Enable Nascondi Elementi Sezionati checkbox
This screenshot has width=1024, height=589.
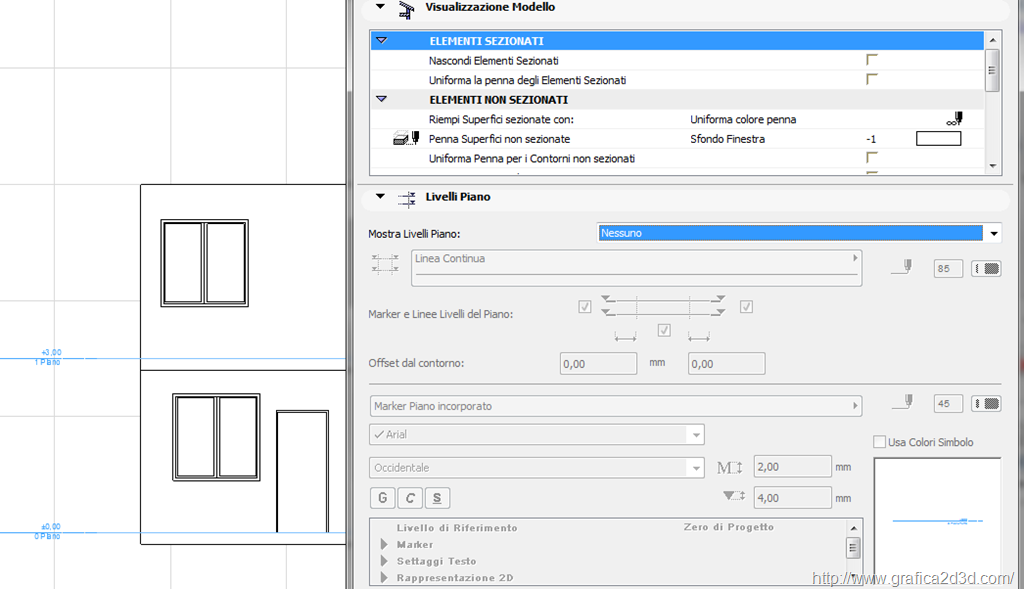[x=872, y=61]
